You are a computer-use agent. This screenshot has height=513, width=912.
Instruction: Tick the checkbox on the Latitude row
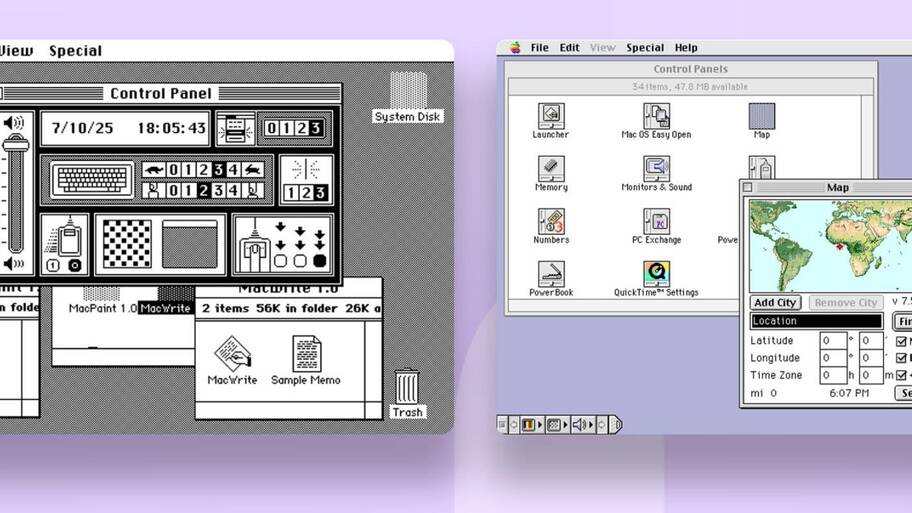coord(901,341)
